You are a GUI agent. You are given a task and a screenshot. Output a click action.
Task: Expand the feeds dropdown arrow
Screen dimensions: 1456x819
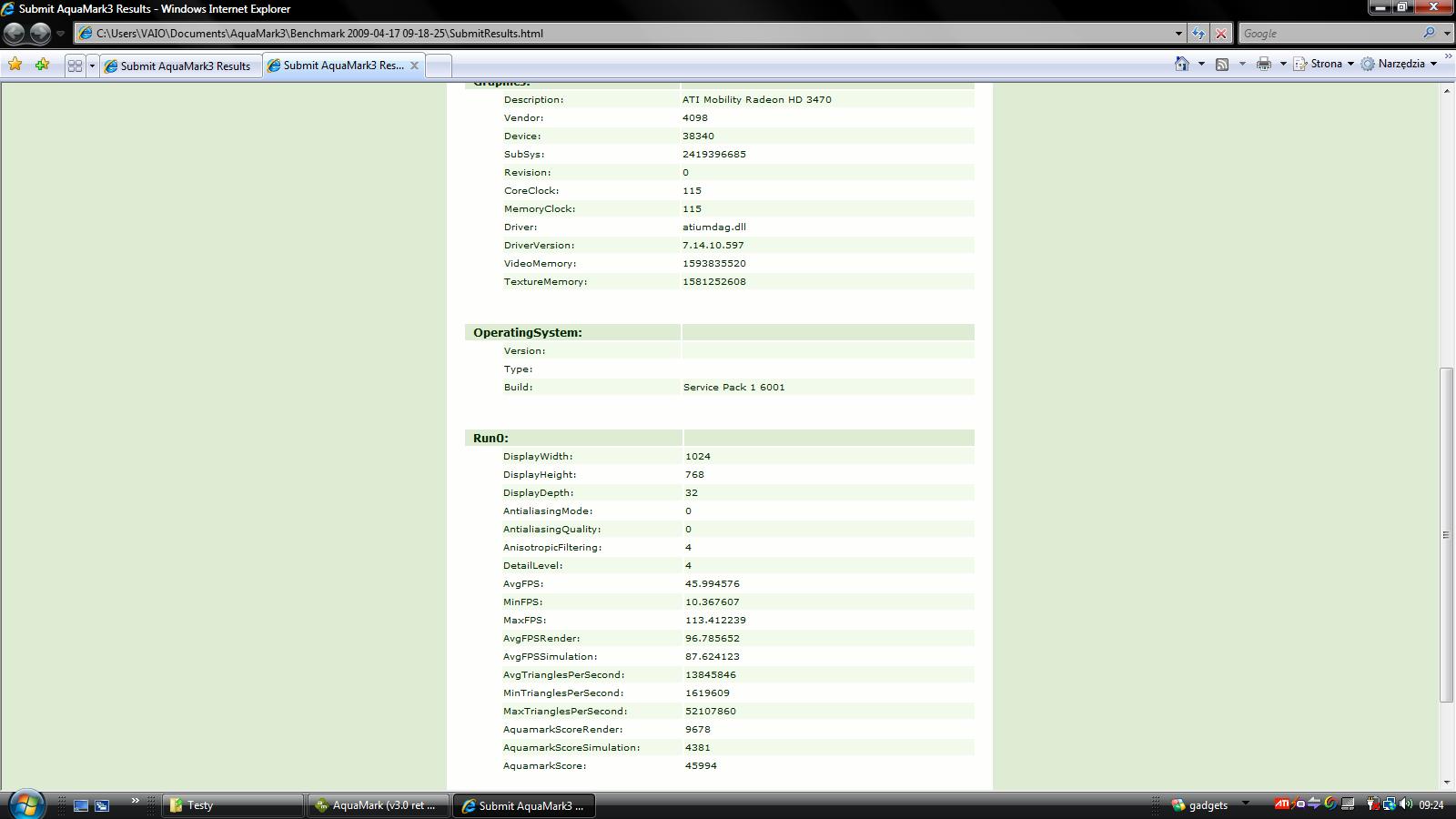(x=1242, y=64)
